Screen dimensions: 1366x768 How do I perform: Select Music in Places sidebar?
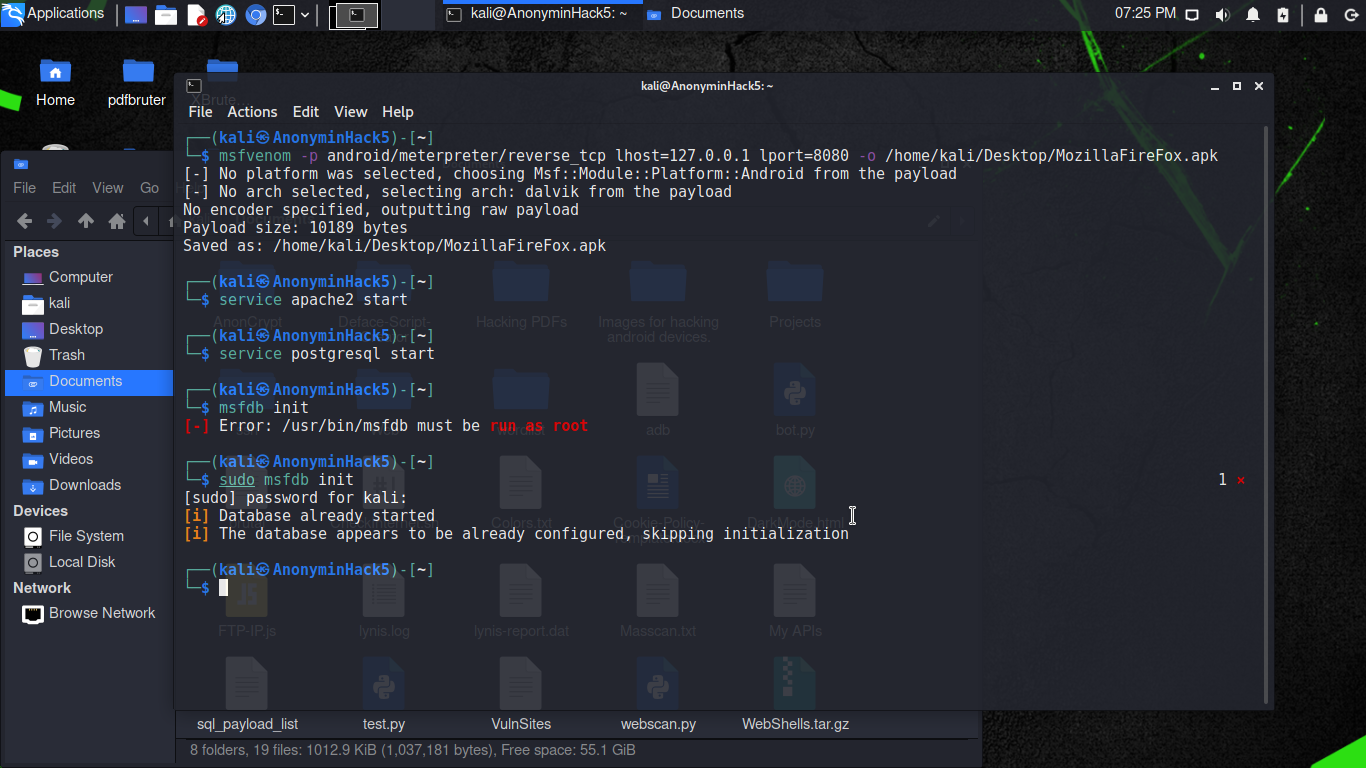click(89, 407)
